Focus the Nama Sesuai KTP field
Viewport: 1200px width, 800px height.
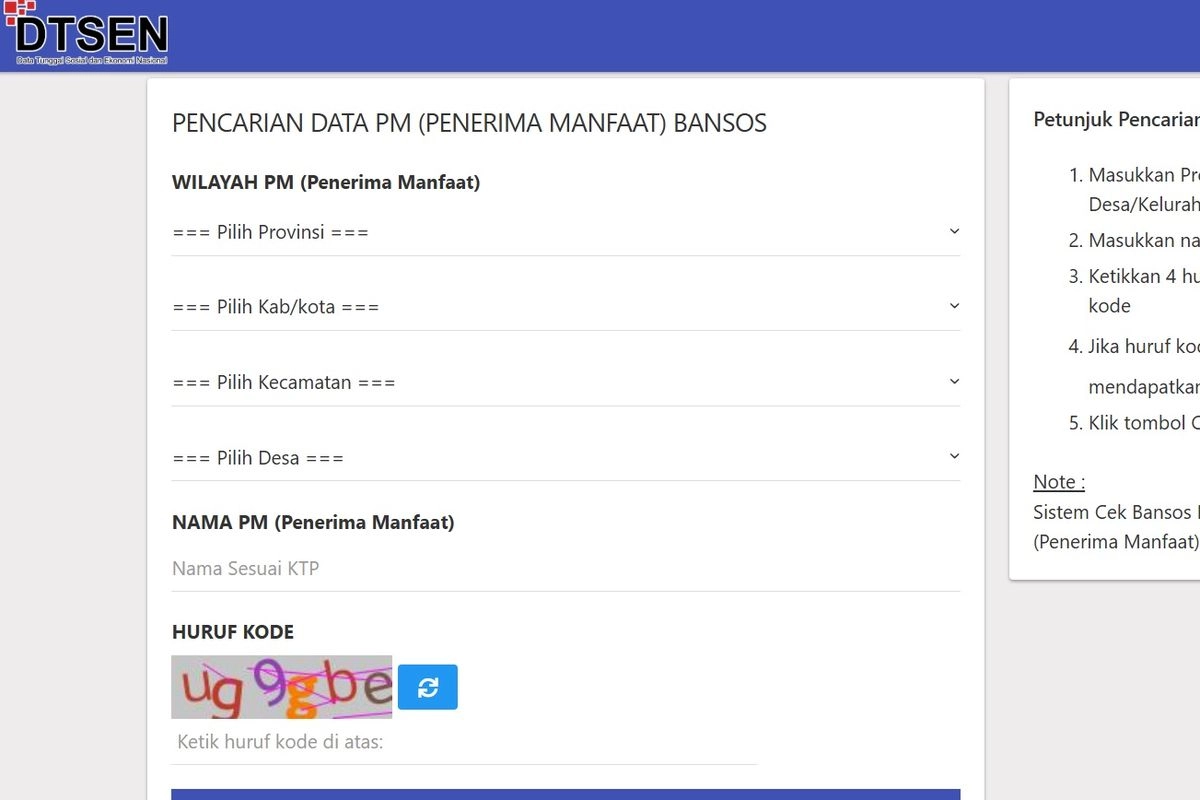coord(565,568)
